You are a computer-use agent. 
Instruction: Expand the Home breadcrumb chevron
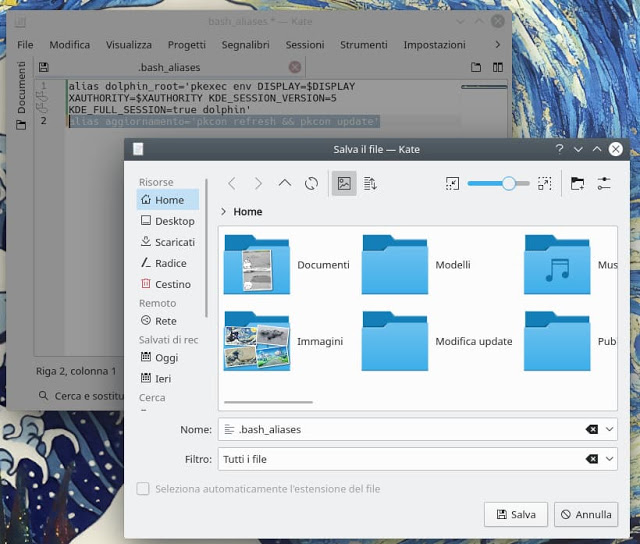point(223,211)
